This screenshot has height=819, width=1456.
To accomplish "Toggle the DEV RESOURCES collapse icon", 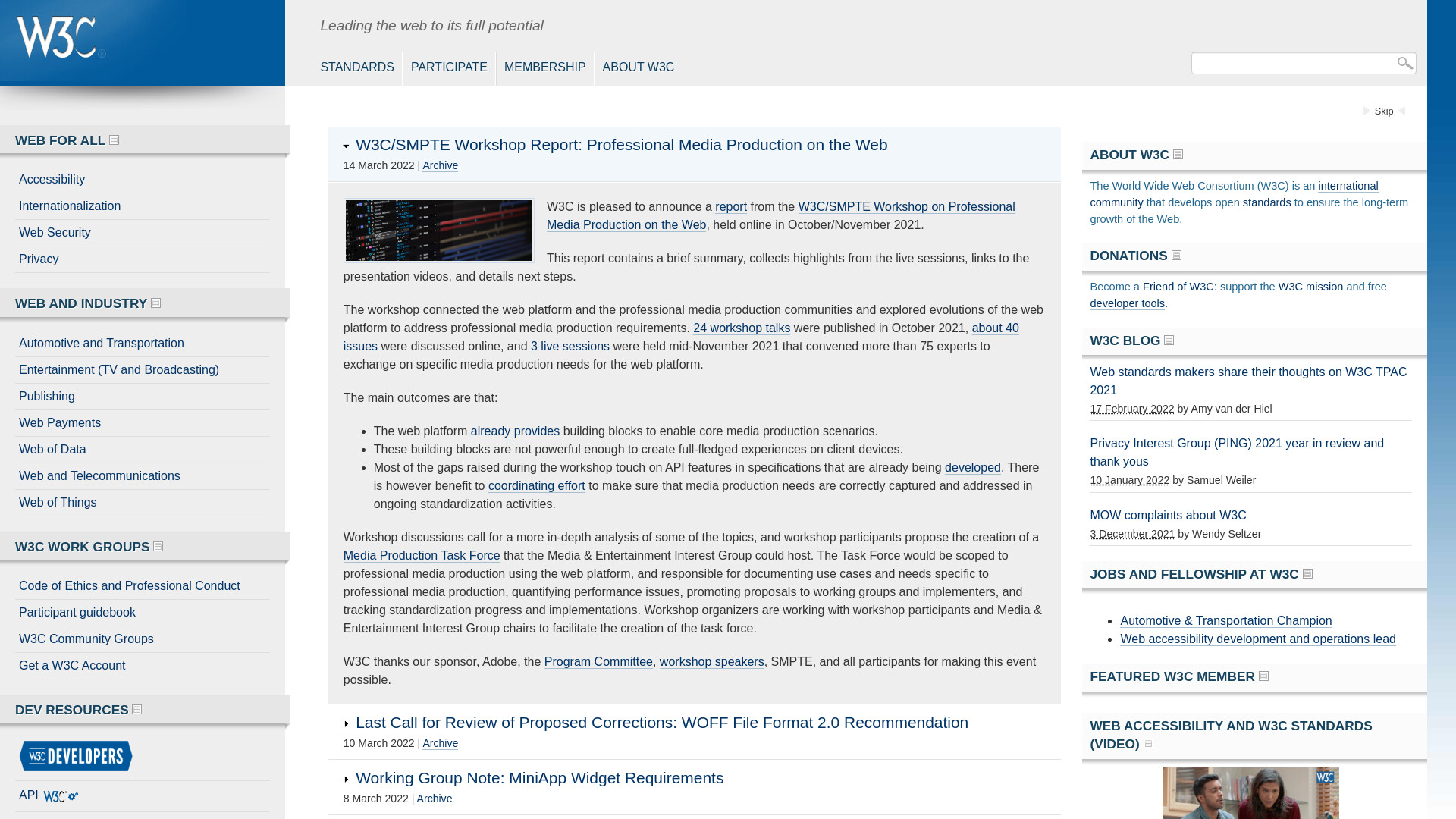I will (x=137, y=710).
